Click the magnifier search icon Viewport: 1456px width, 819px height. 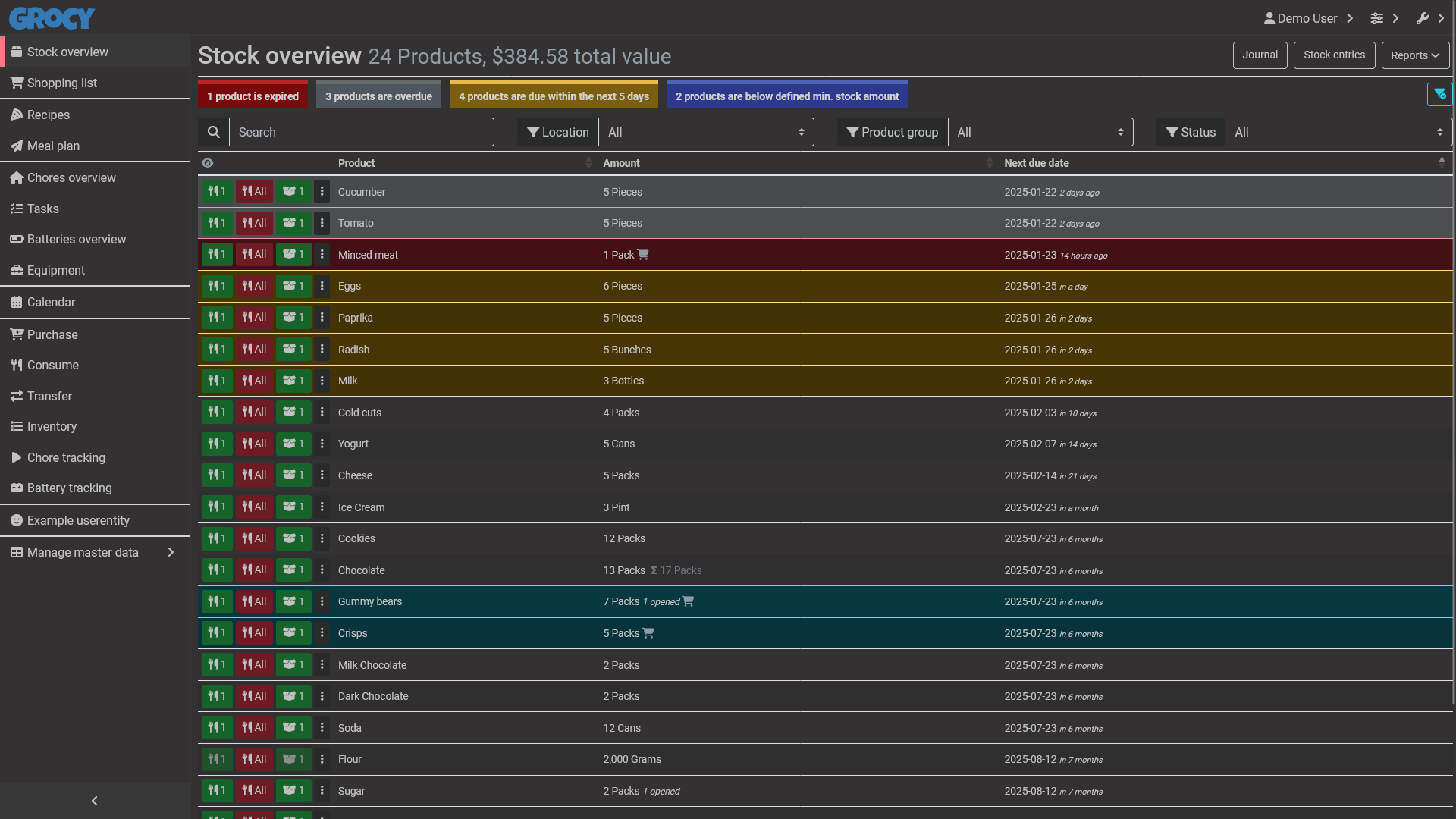point(214,132)
